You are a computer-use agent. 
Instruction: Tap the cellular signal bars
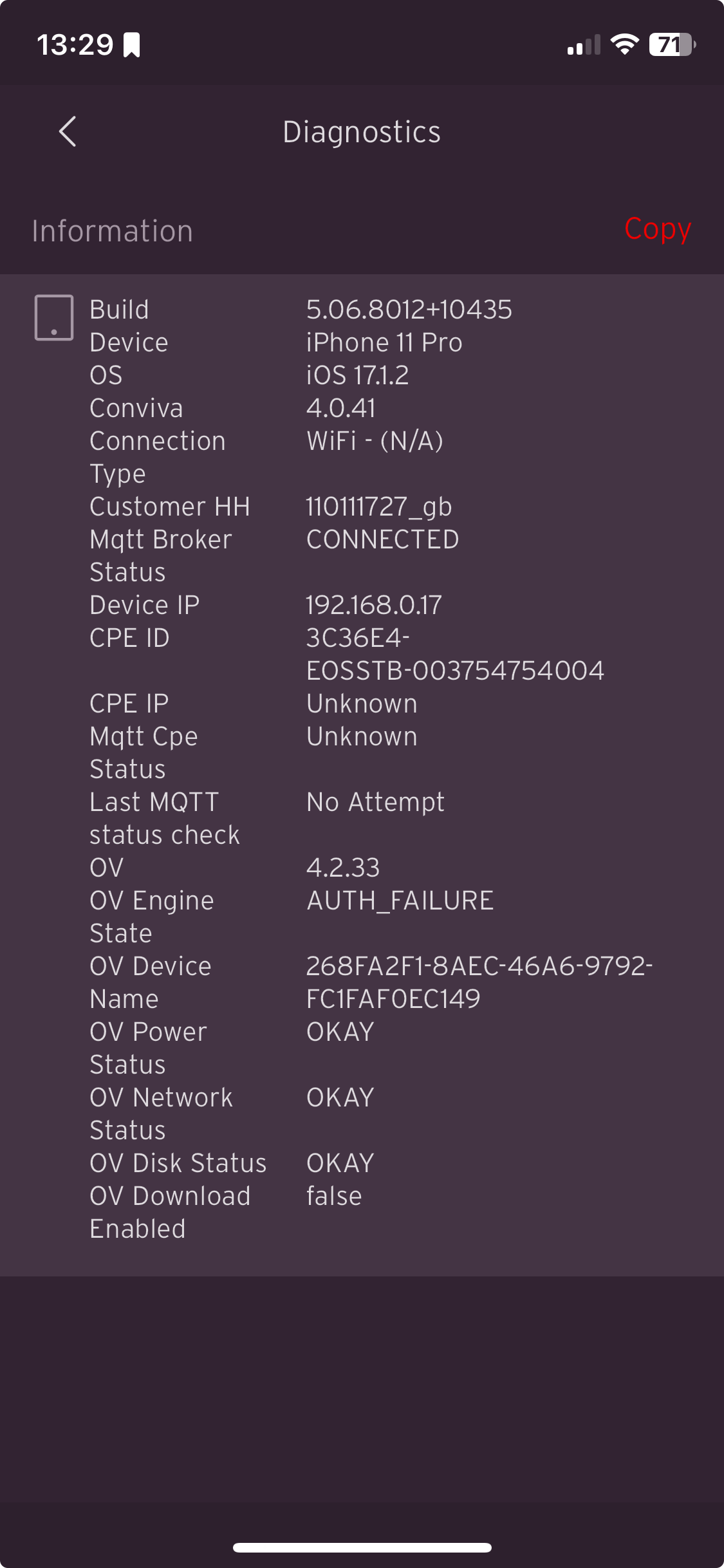[584, 45]
